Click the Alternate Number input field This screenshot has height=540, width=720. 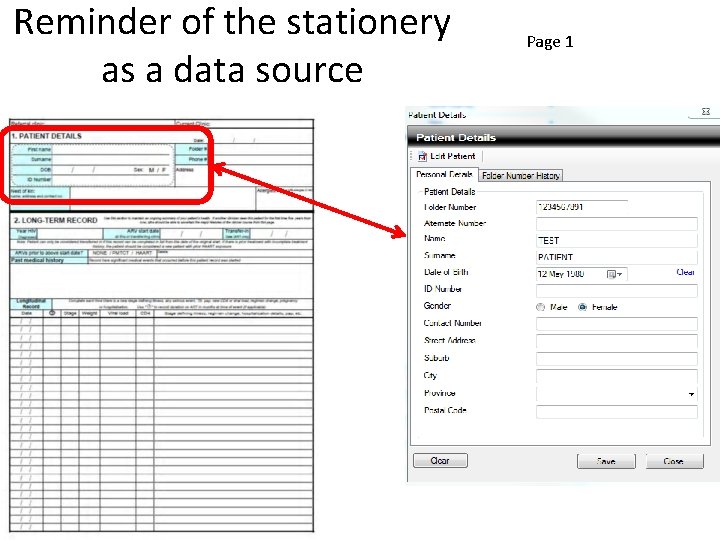617,224
